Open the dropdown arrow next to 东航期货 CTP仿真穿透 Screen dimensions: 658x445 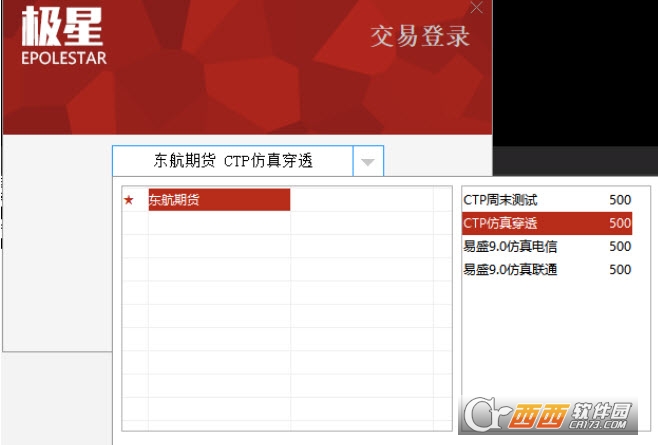pyautogui.click(x=368, y=161)
